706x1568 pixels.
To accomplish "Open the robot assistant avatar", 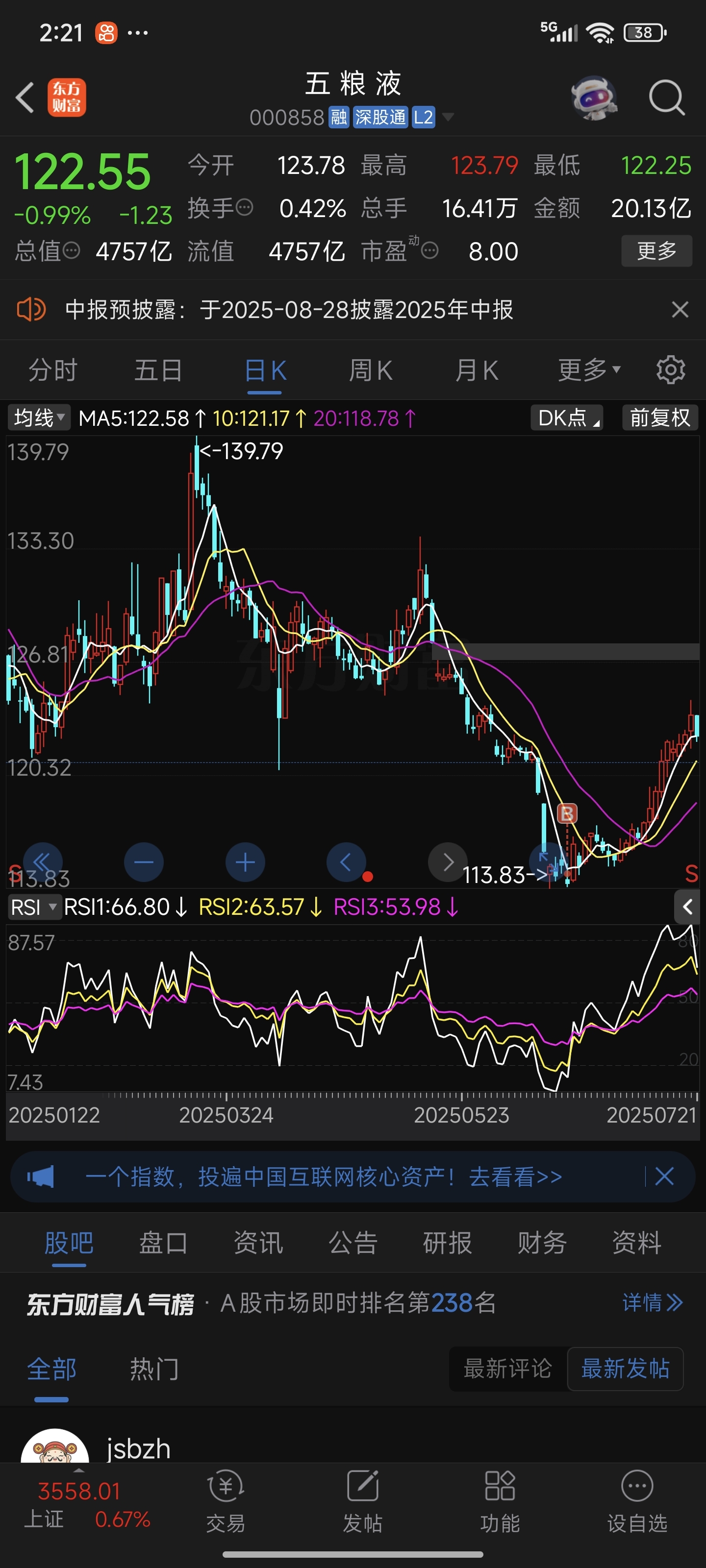I will [594, 98].
